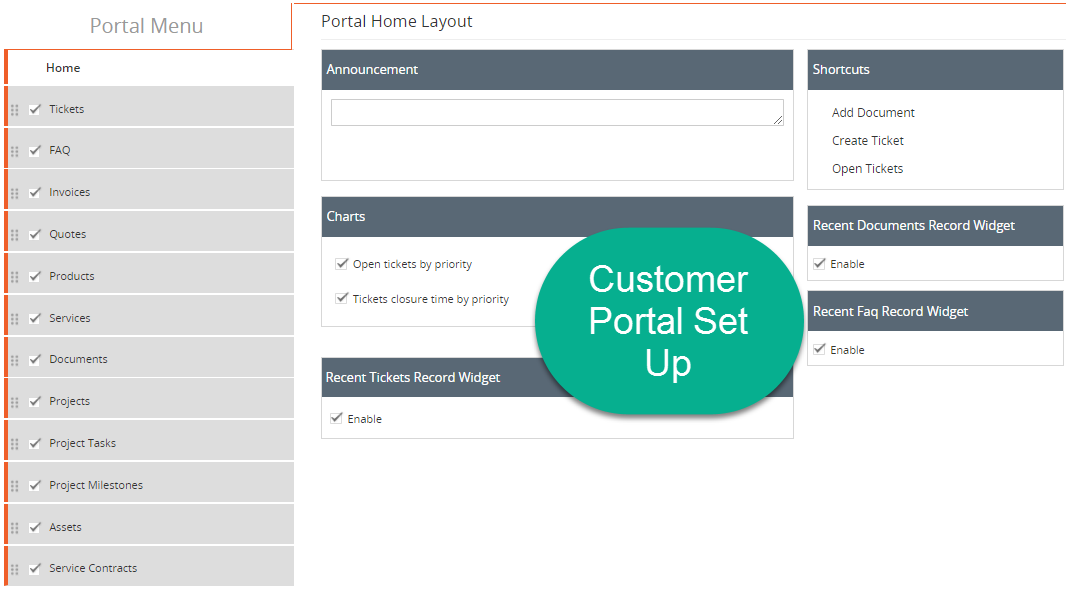Select the Tickets menu item label
Viewport: 1066px width, 590px height.
point(67,109)
